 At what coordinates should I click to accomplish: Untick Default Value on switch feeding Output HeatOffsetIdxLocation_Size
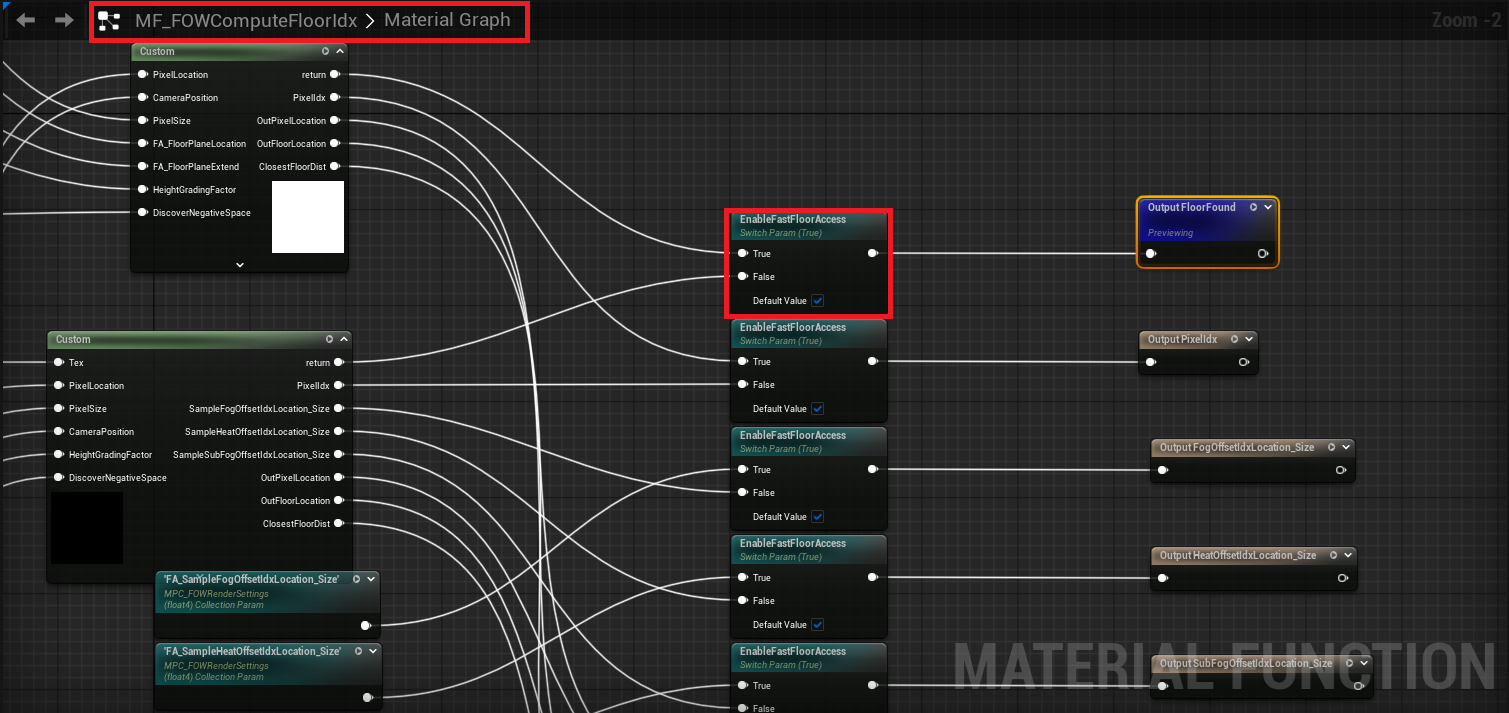[818, 625]
